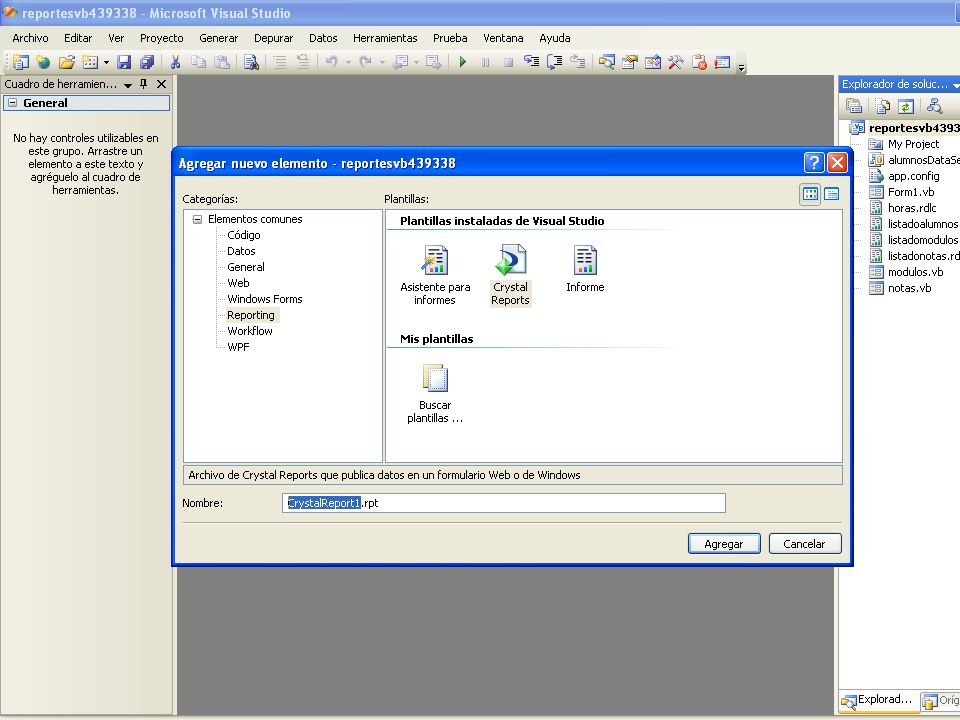Open the toolbar options overflow arrow
This screenshot has width=960, height=720.
[741, 67]
